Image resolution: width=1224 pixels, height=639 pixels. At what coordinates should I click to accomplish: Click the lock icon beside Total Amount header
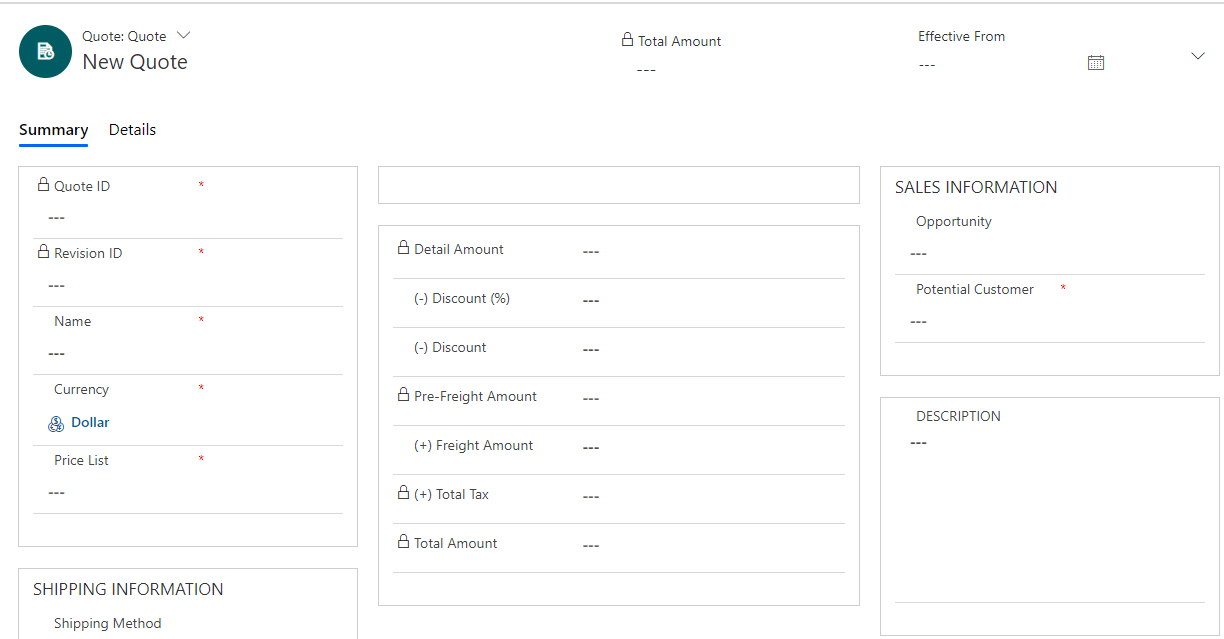626,41
